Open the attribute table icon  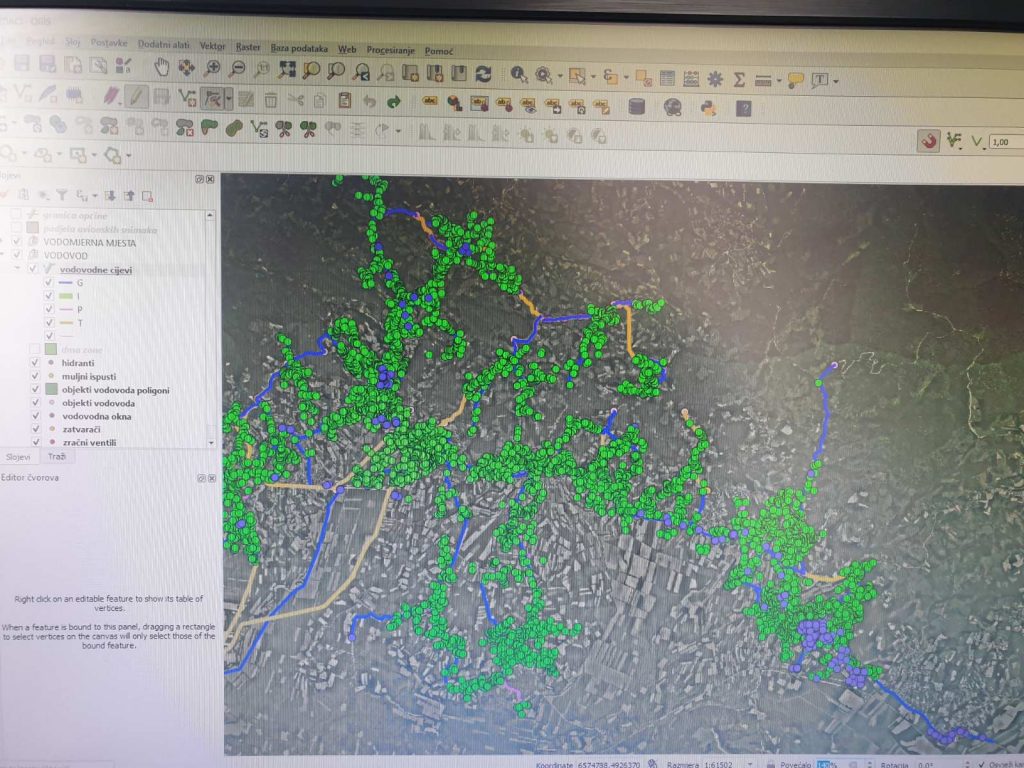coord(667,78)
